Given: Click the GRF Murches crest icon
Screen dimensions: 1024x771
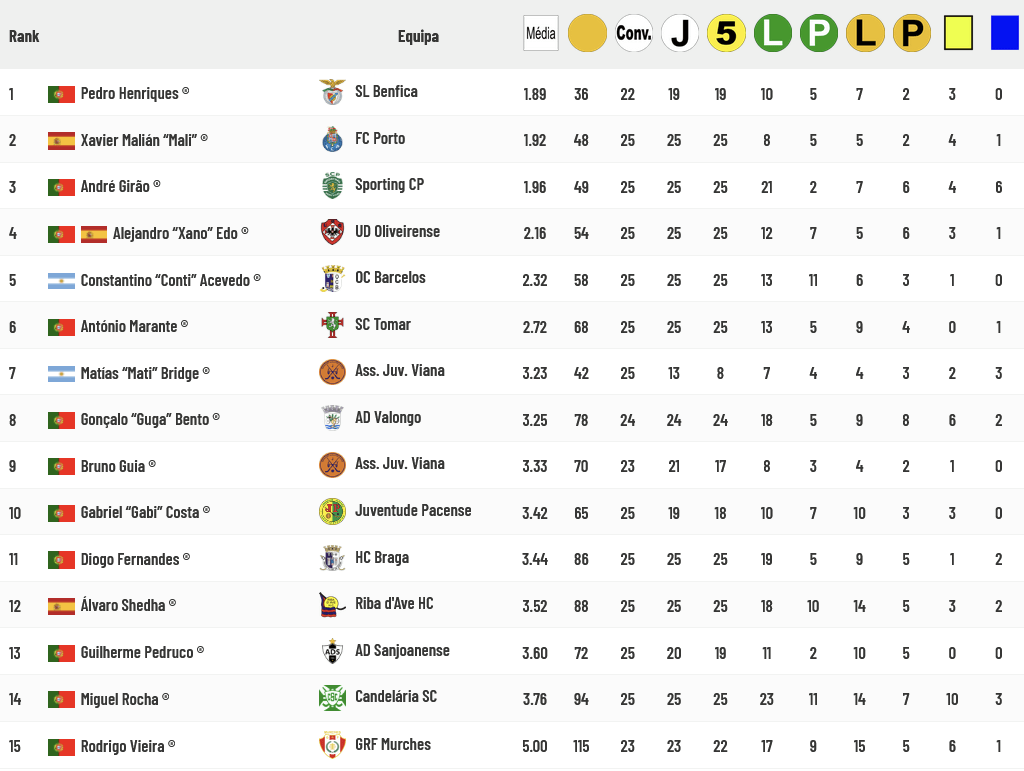Looking at the screenshot, I should tap(332, 745).
